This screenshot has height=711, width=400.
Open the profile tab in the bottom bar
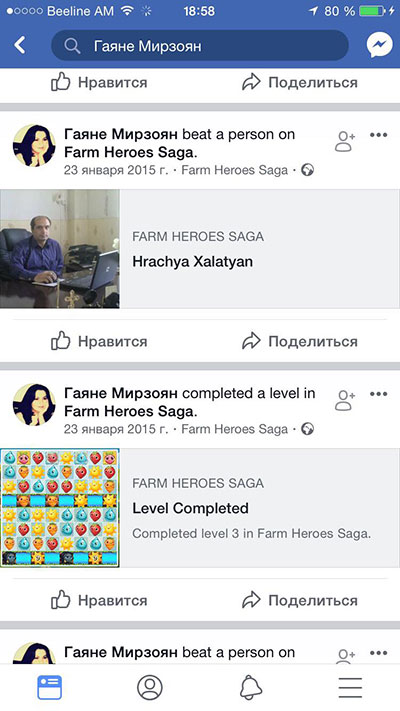click(150, 687)
